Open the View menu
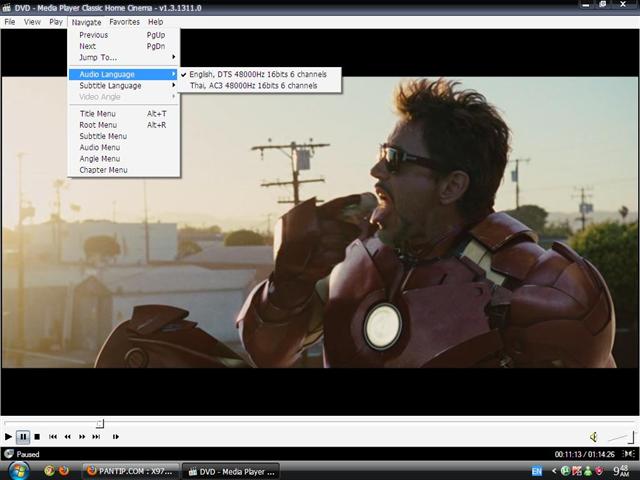This screenshot has height=480, width=640. (32, 22)
